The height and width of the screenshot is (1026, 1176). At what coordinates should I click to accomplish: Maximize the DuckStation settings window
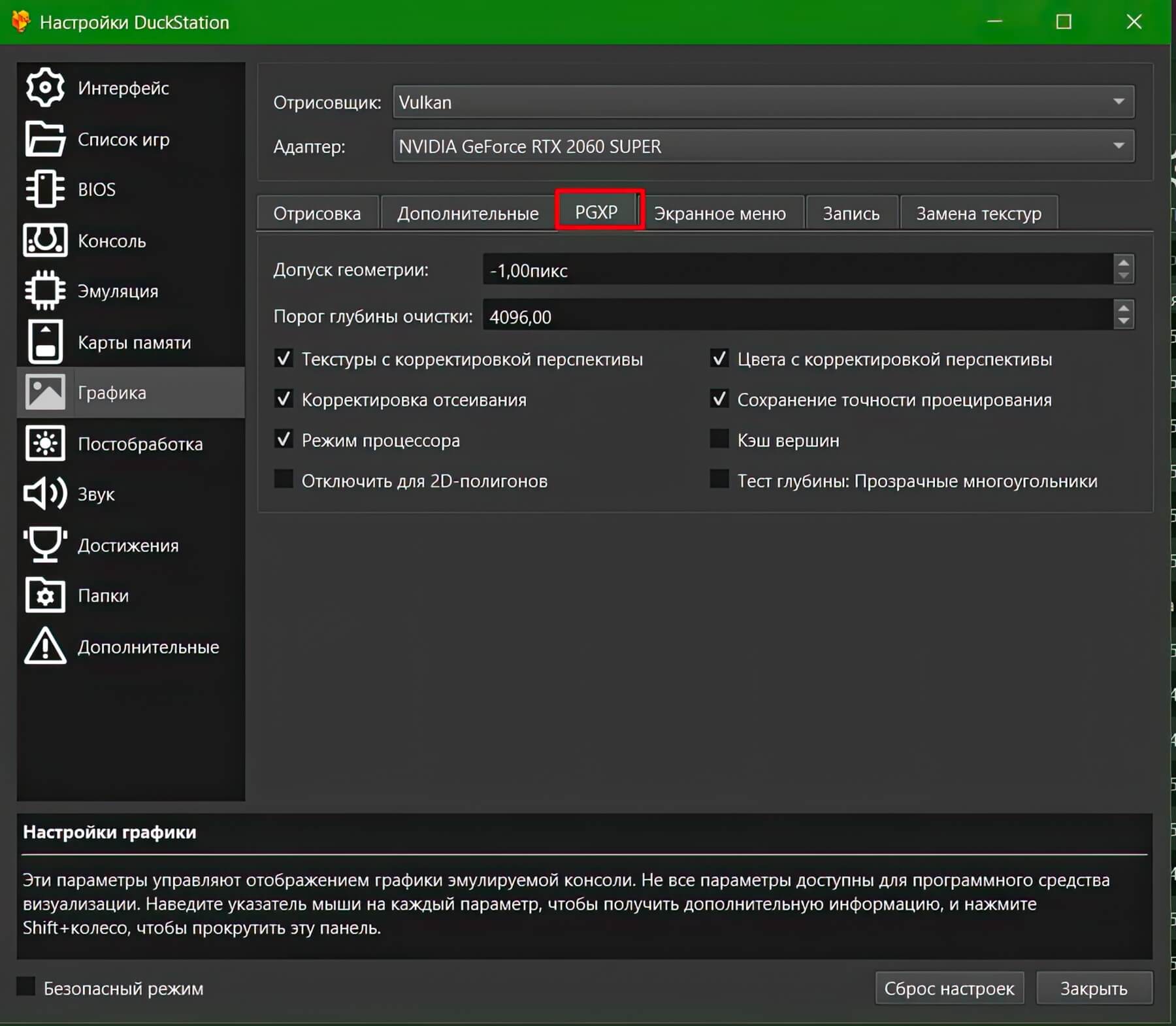pos(1064,22)
